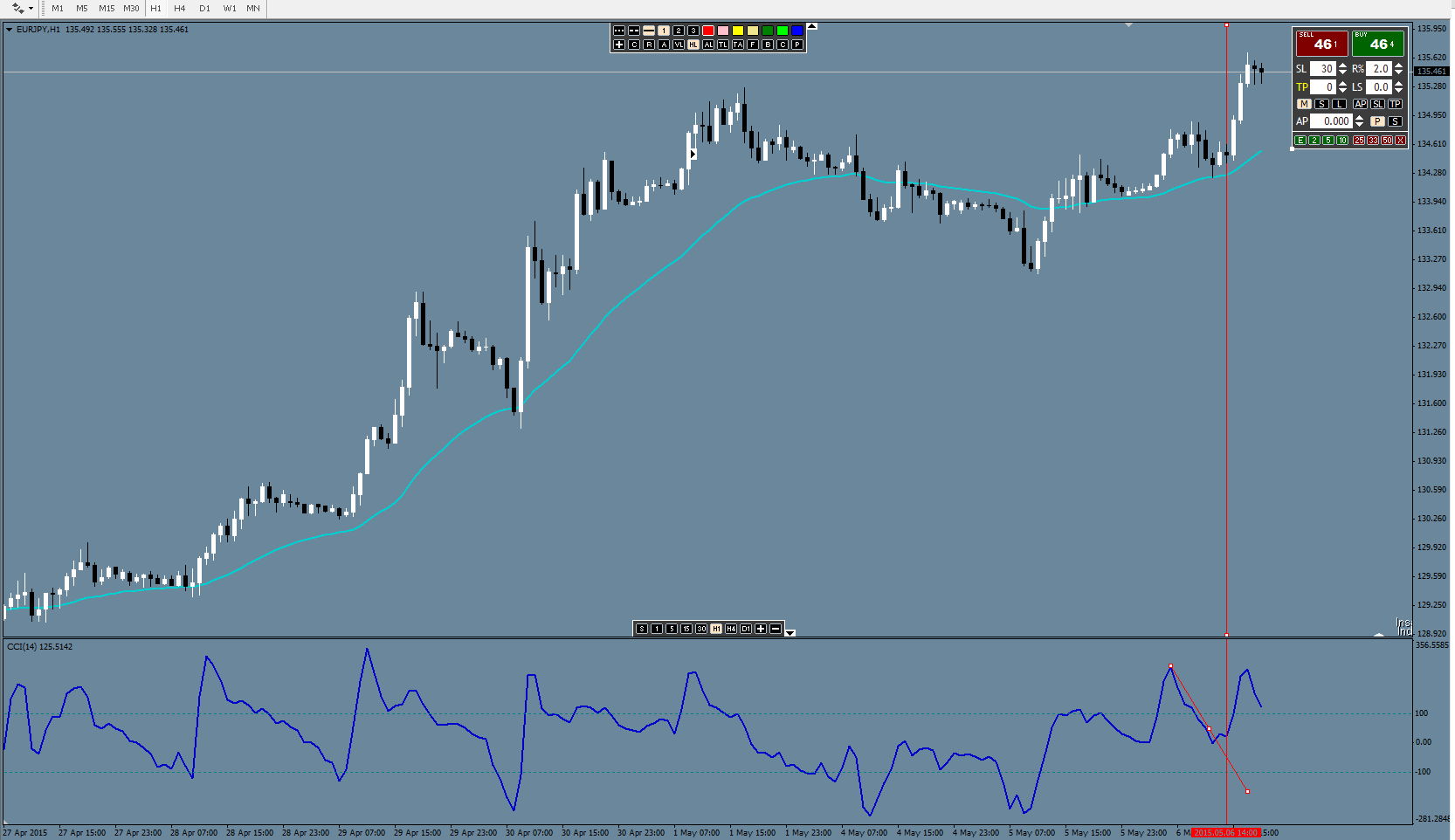
Task: Activate the TA drawing tool
Action: pyautogui.click(x=738, y=45)
